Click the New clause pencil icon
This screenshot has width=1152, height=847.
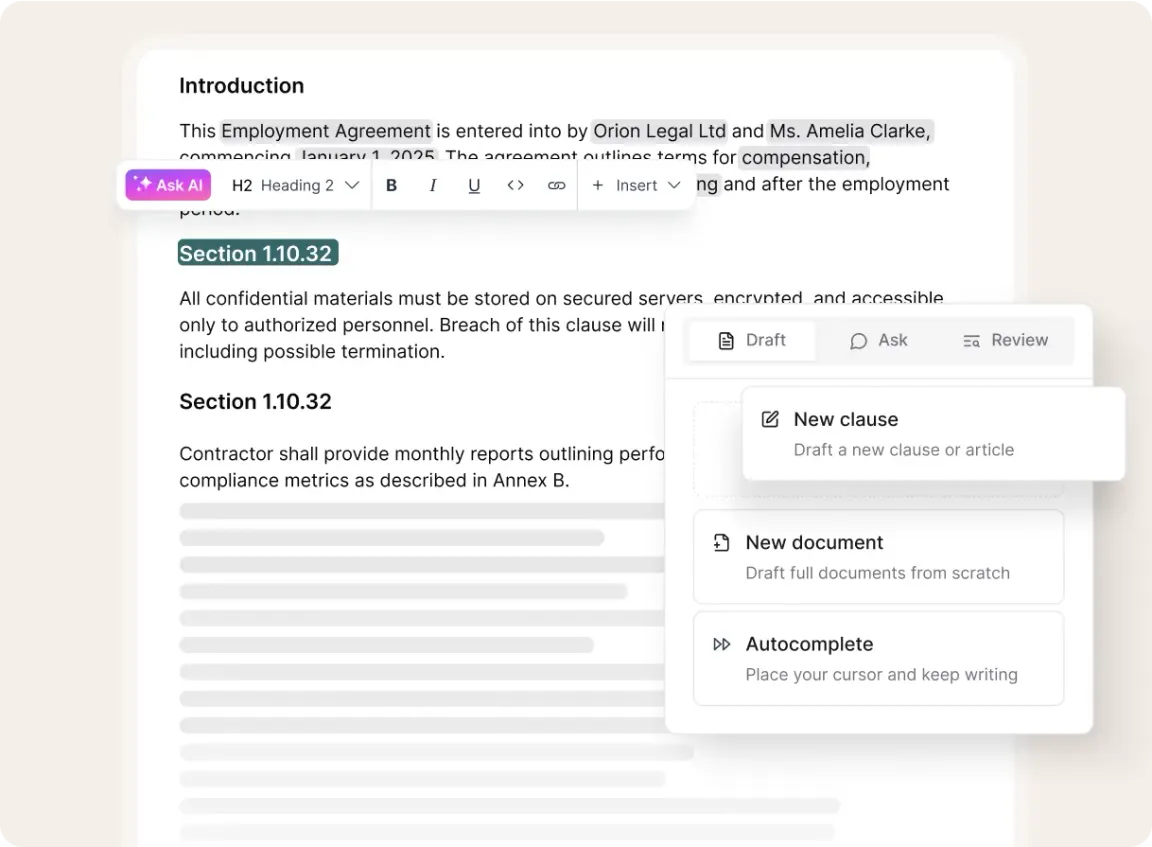[770, 419]
